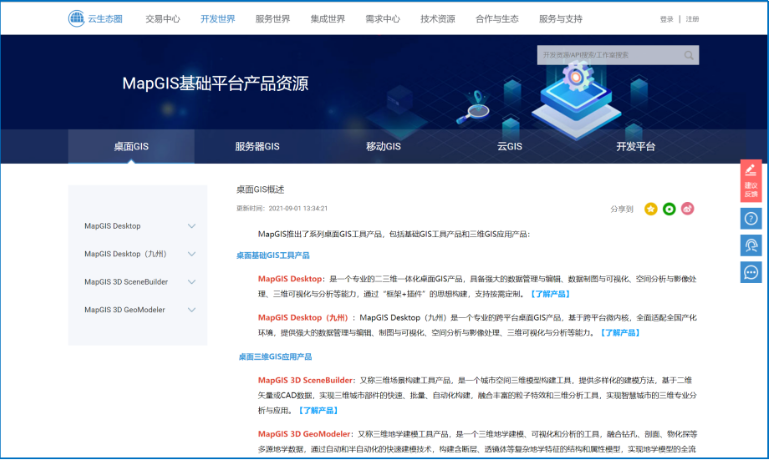Image resolution: width=771 pixels, height=462 pixels.
Task: Click red MapGIS 3D GeoModeler product name
Action: pos(304,434)
